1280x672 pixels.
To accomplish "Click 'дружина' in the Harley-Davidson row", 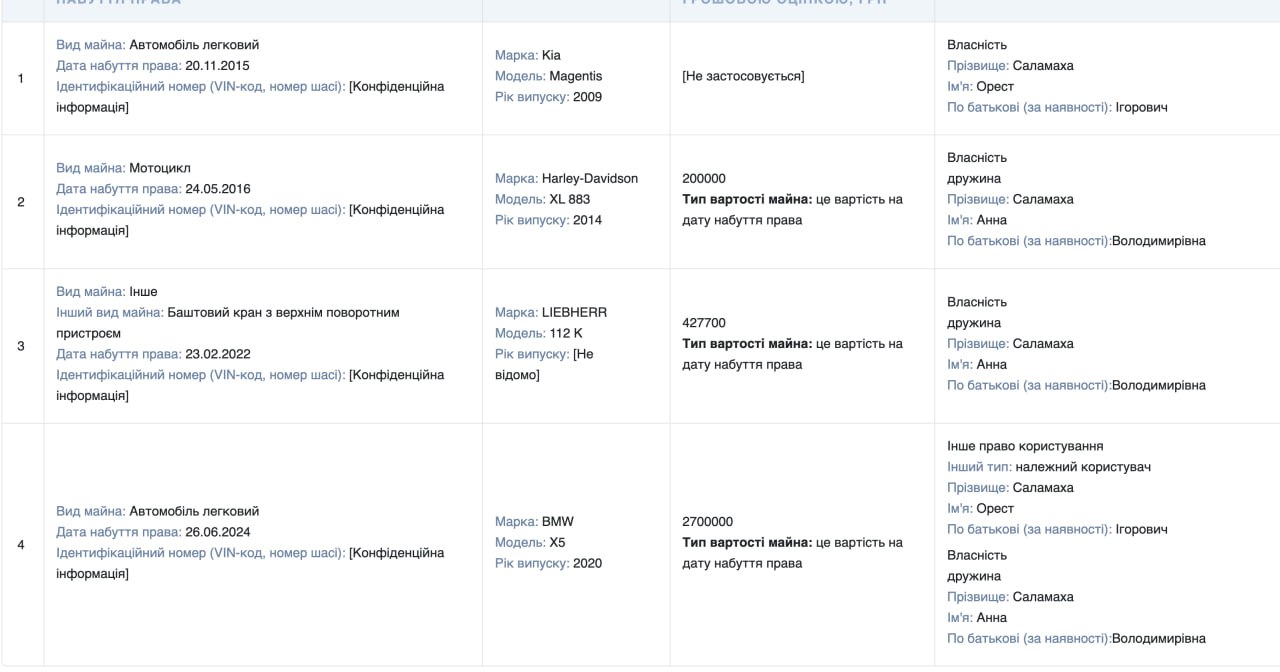I will pyautogui.click(x=974, y=178).
